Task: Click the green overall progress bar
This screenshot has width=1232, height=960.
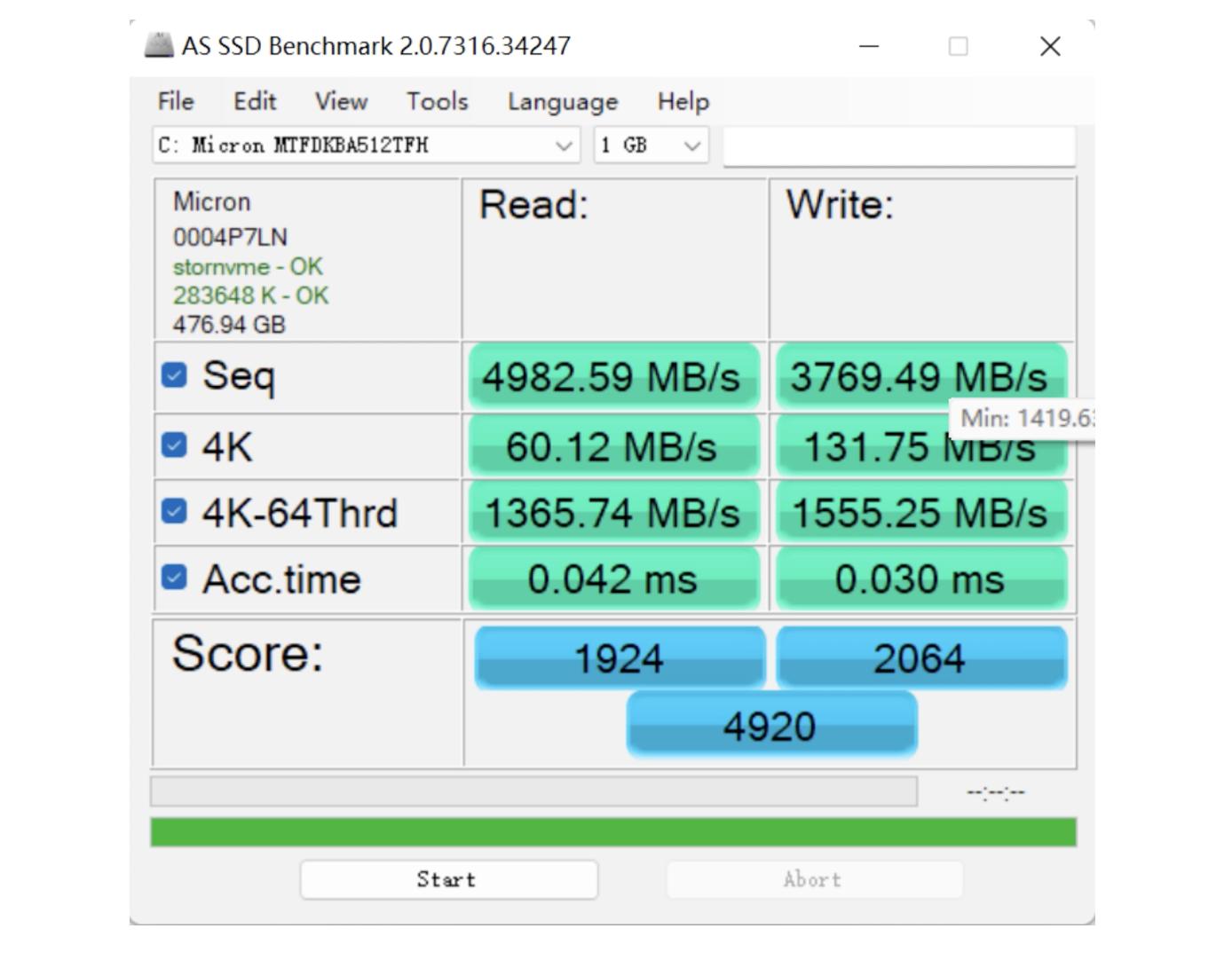Action: 613,832
